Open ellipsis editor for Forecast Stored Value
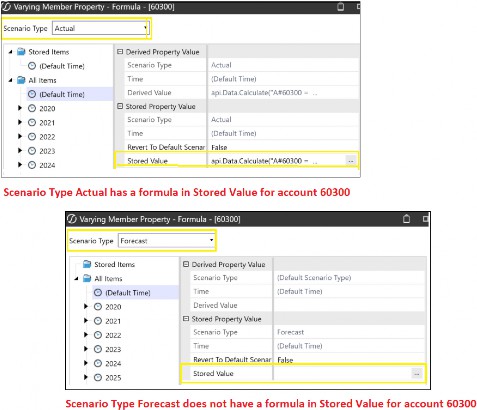Screen dimensions: 477x410 click(x=416, y=374)
